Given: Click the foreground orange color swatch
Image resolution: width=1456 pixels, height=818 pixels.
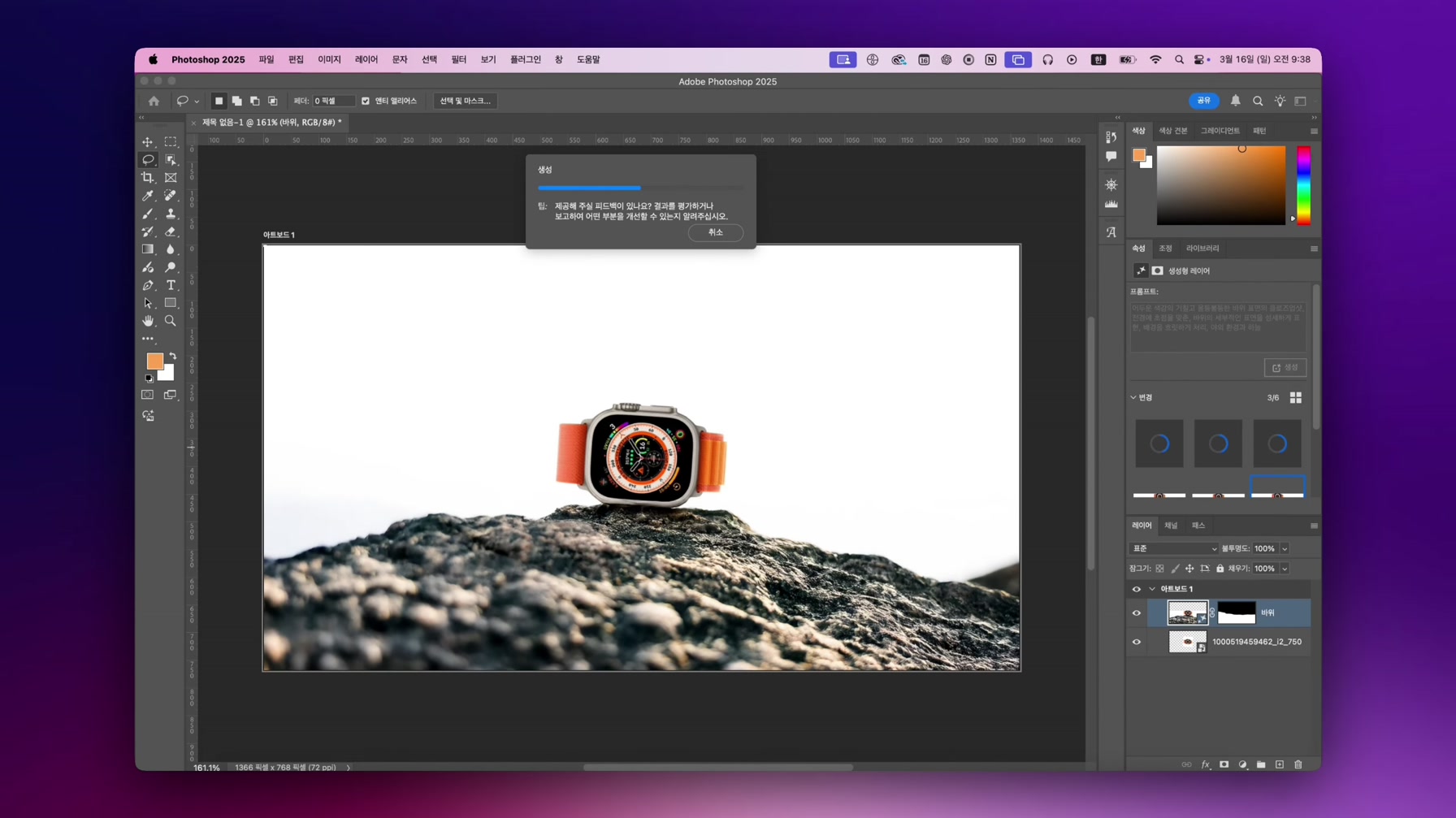Looking at the screenshot, I should coord(154,361).
